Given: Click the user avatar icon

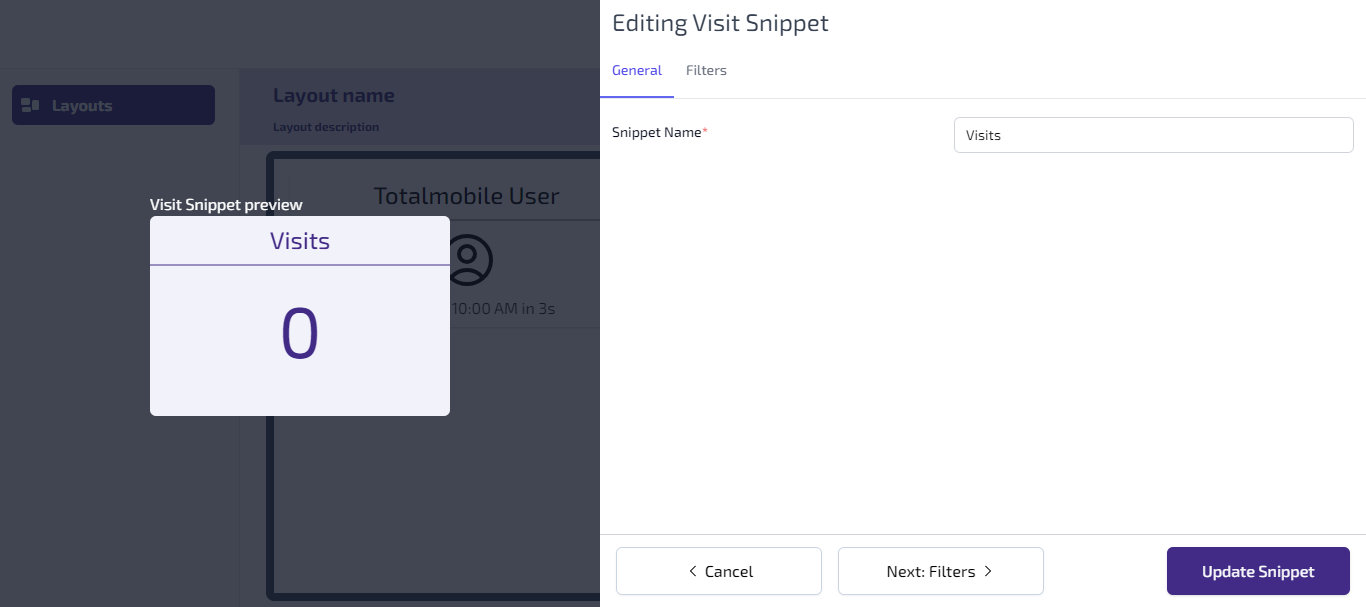Looking at the screenshot, I should [x=467, y=258].
